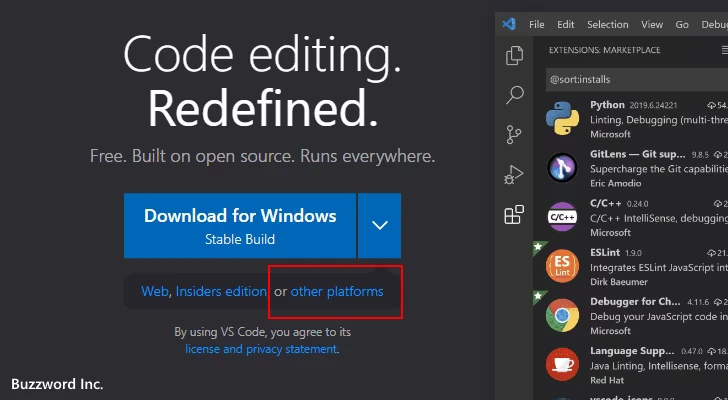This screenshot has width=728, height=400.
Task: Click the Python extension logo
Action: [x=562, y=118]
